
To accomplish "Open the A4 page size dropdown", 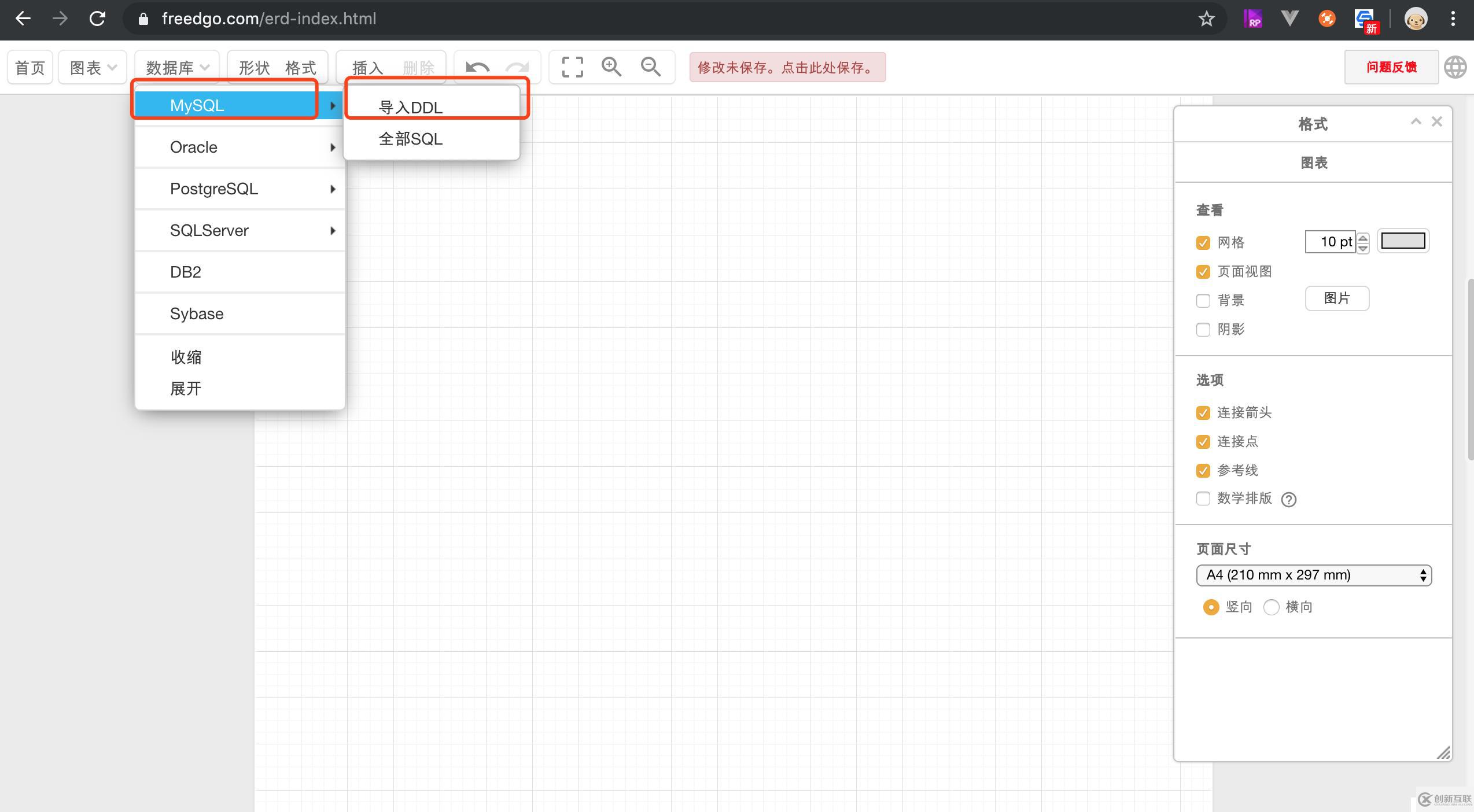I will [1313, 575].
